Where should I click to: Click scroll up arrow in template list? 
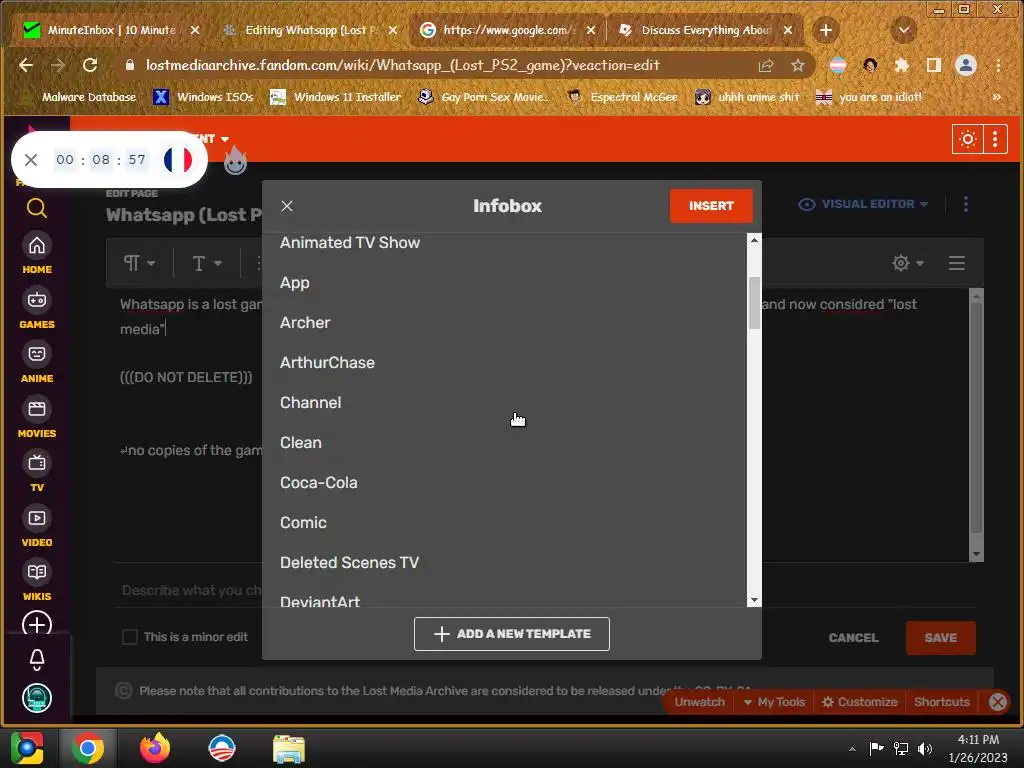pyautogui.click(x=754, y=240)
